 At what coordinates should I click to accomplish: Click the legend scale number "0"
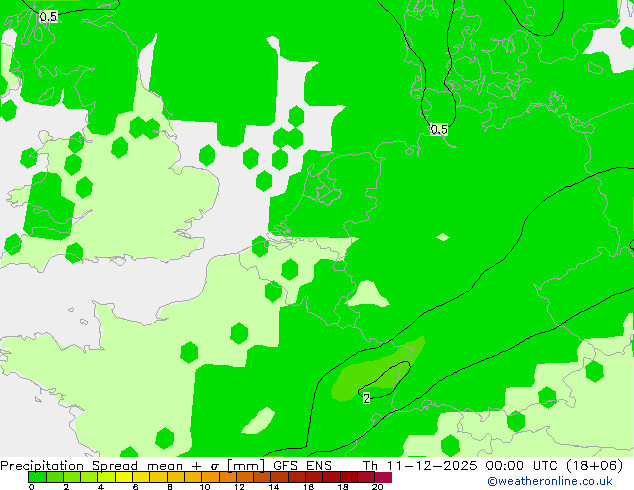pos(32,487)
